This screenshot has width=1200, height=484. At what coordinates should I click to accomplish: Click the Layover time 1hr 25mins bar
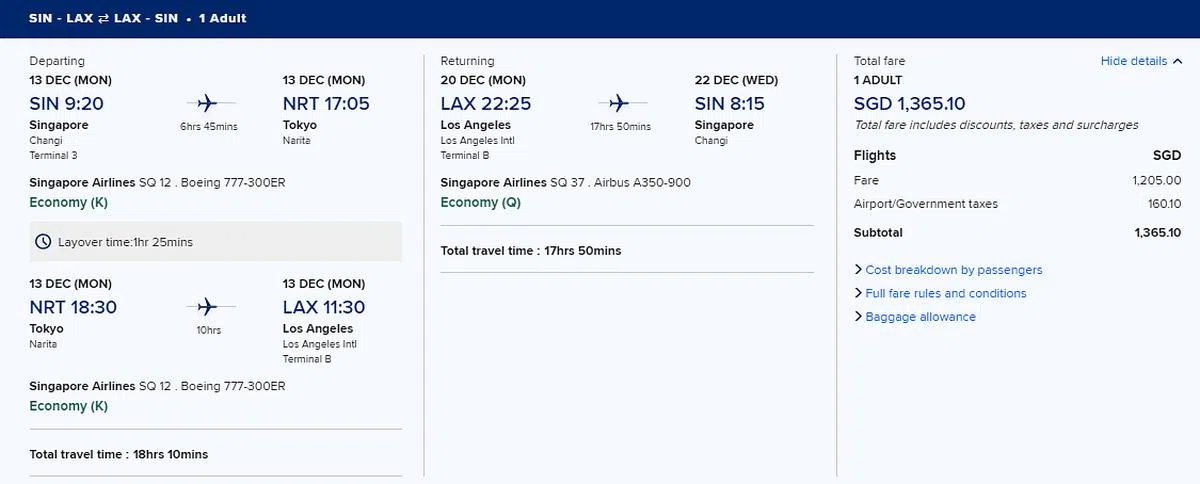click(x=215, y=242)
